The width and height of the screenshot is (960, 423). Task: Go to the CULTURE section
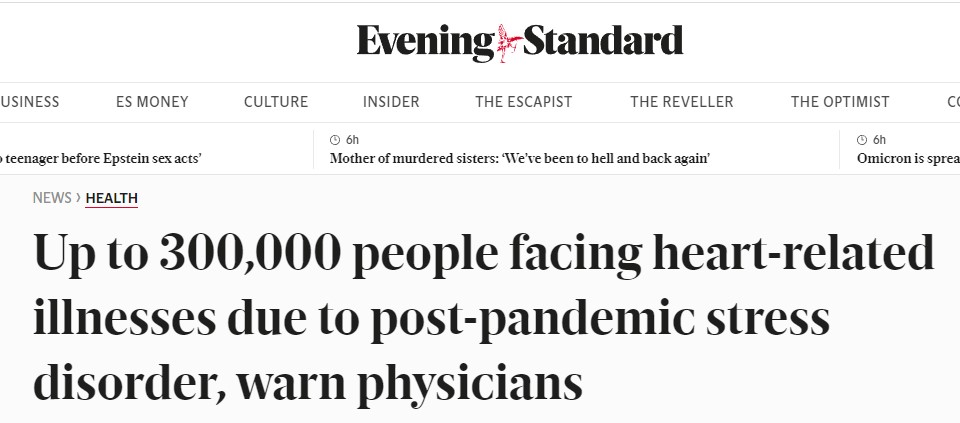point(276,102)
